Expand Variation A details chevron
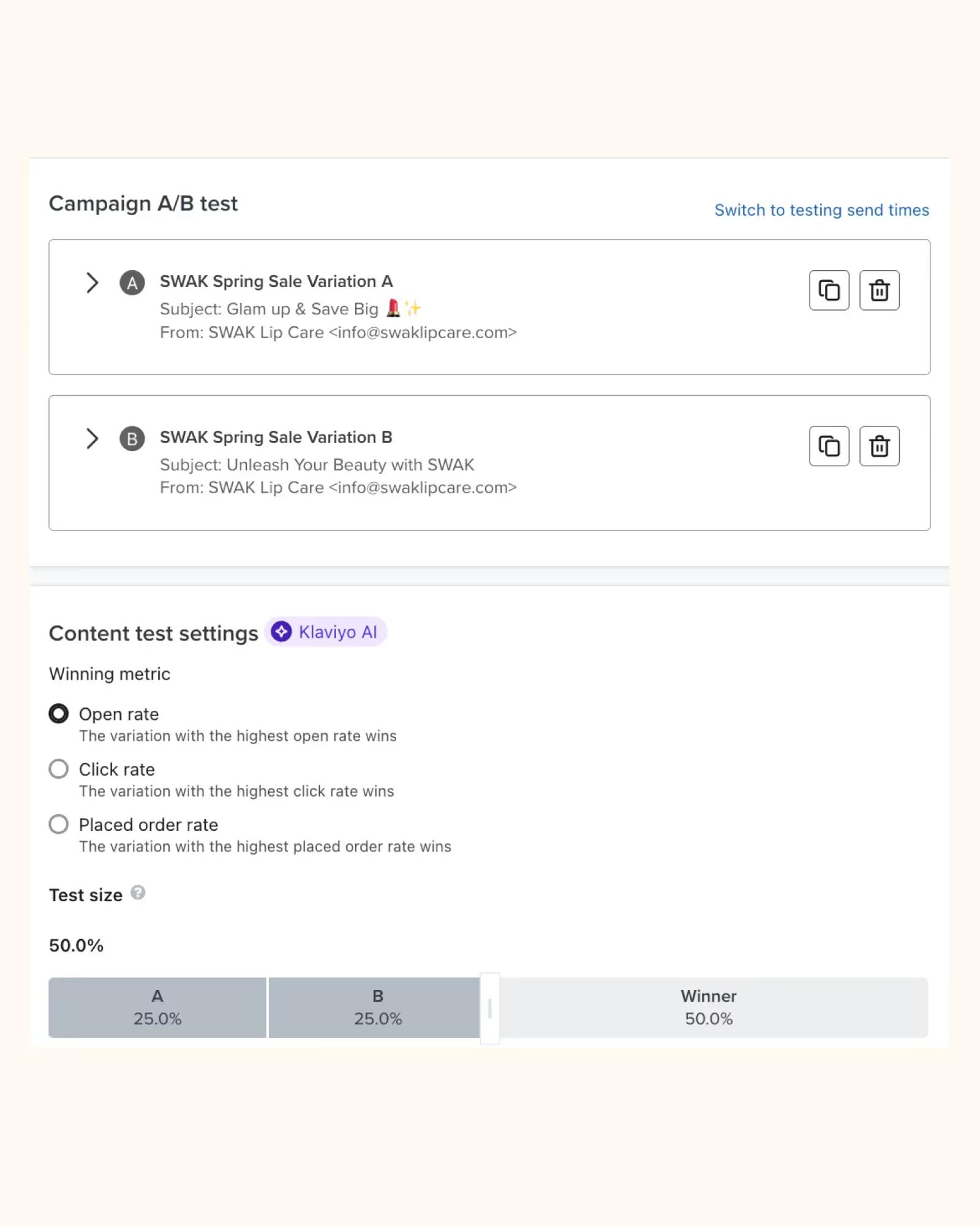 pyautogui.click(x=92, y=282)
